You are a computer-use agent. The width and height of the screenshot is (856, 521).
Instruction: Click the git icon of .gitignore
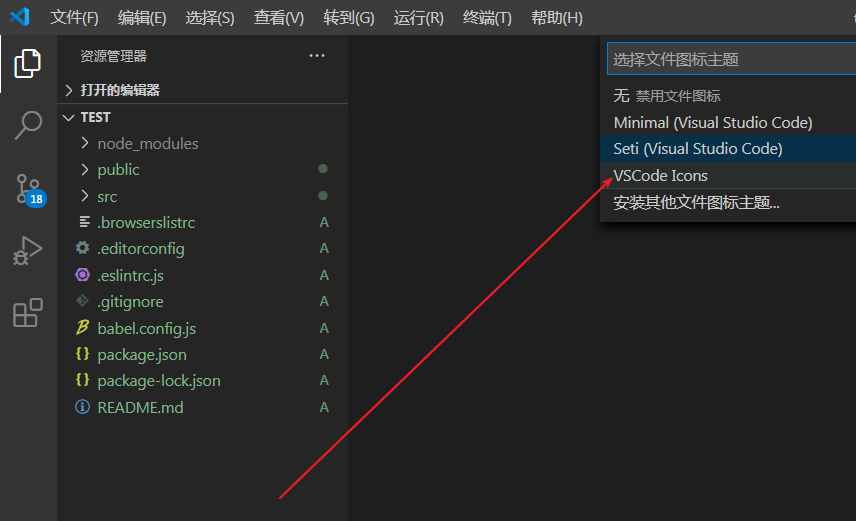click(82, 301)
